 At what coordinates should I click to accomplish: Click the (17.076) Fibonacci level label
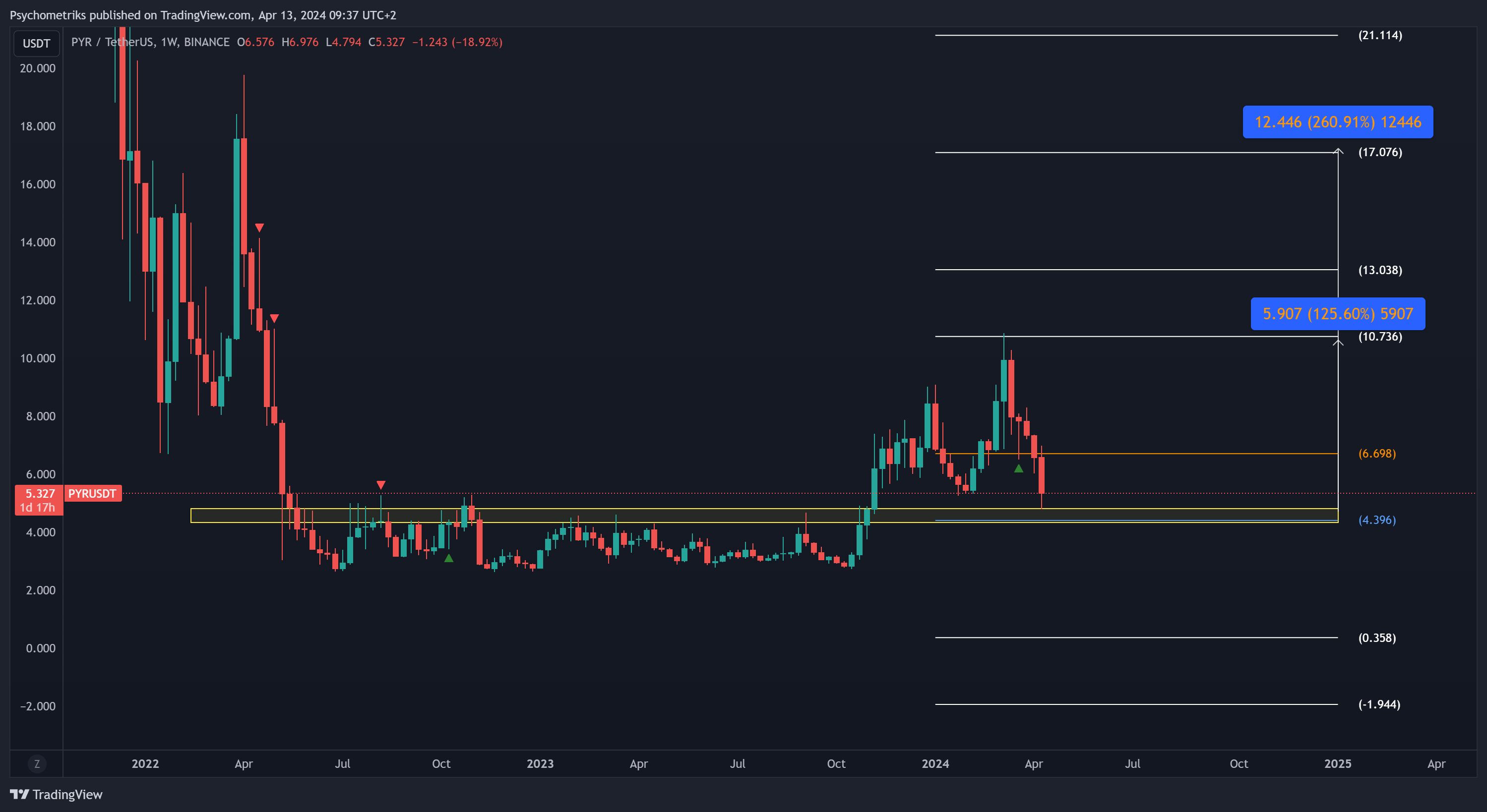(1380, 152)
